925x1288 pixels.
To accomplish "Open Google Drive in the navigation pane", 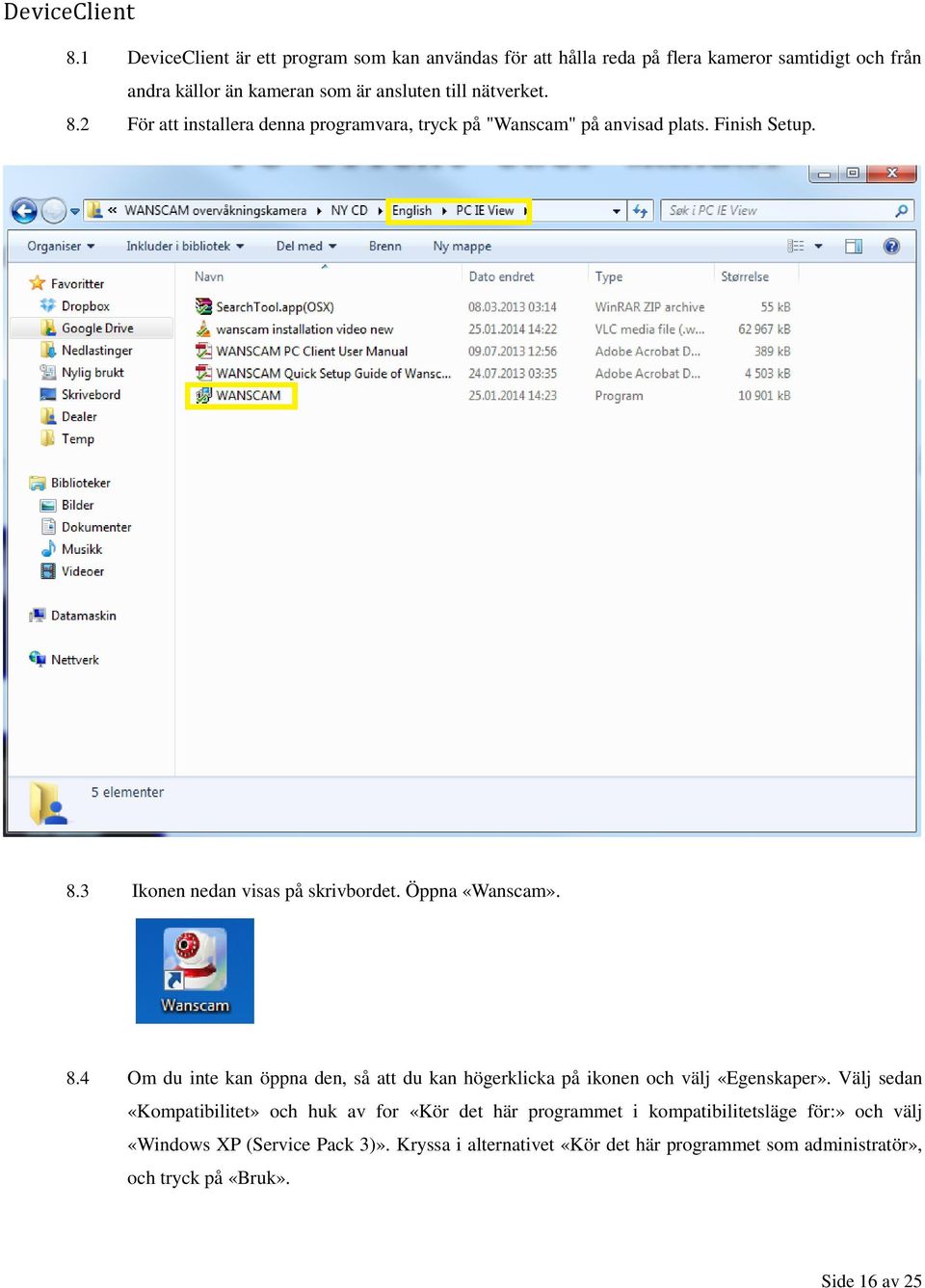I will pos(96,328).
